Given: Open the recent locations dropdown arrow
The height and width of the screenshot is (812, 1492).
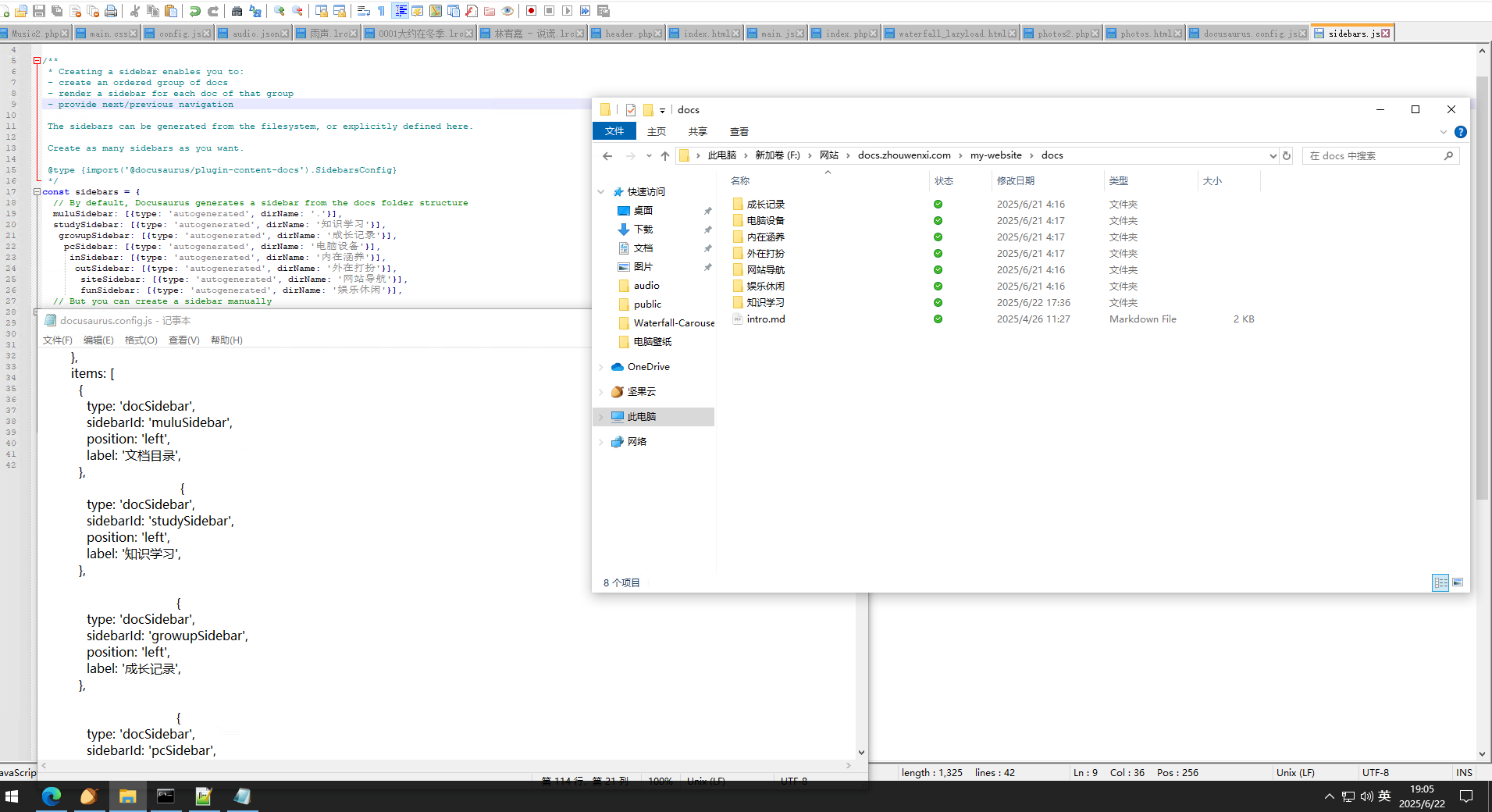Looking at the screenshot, I should tap(649, 156).
